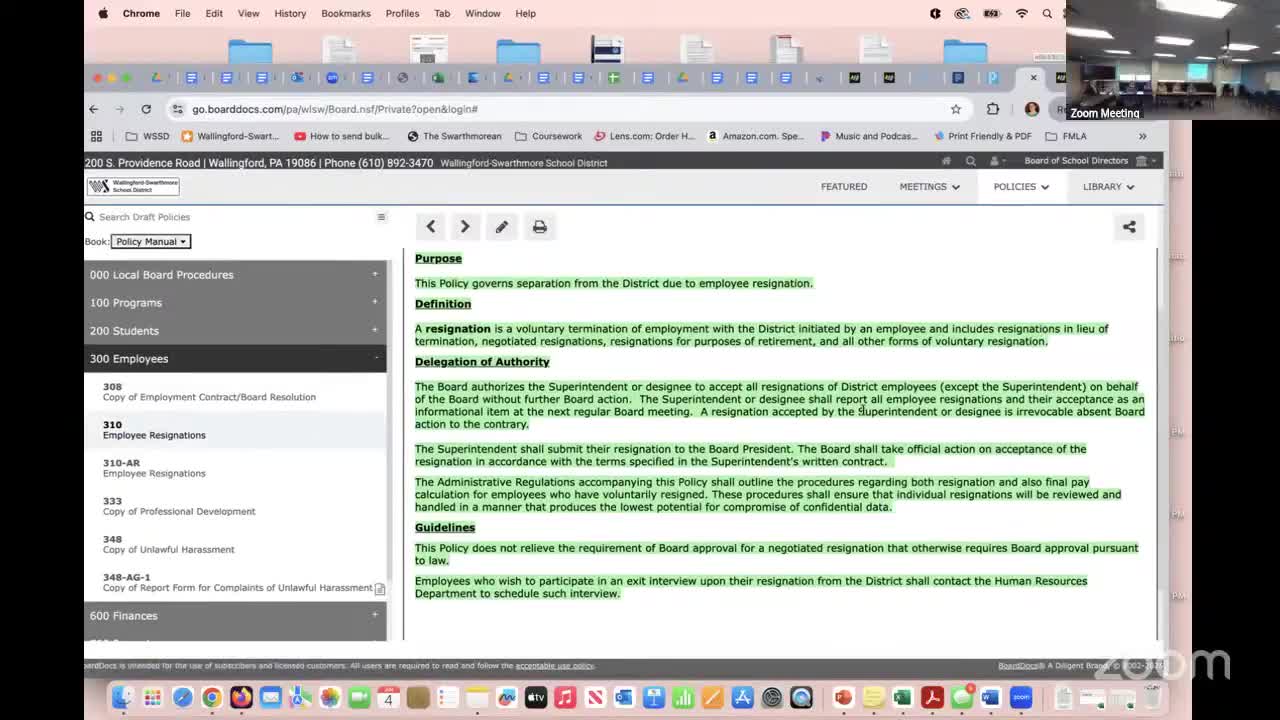Click the Chrome profile avatar

pyautogui.click(x=1032, y=109)
